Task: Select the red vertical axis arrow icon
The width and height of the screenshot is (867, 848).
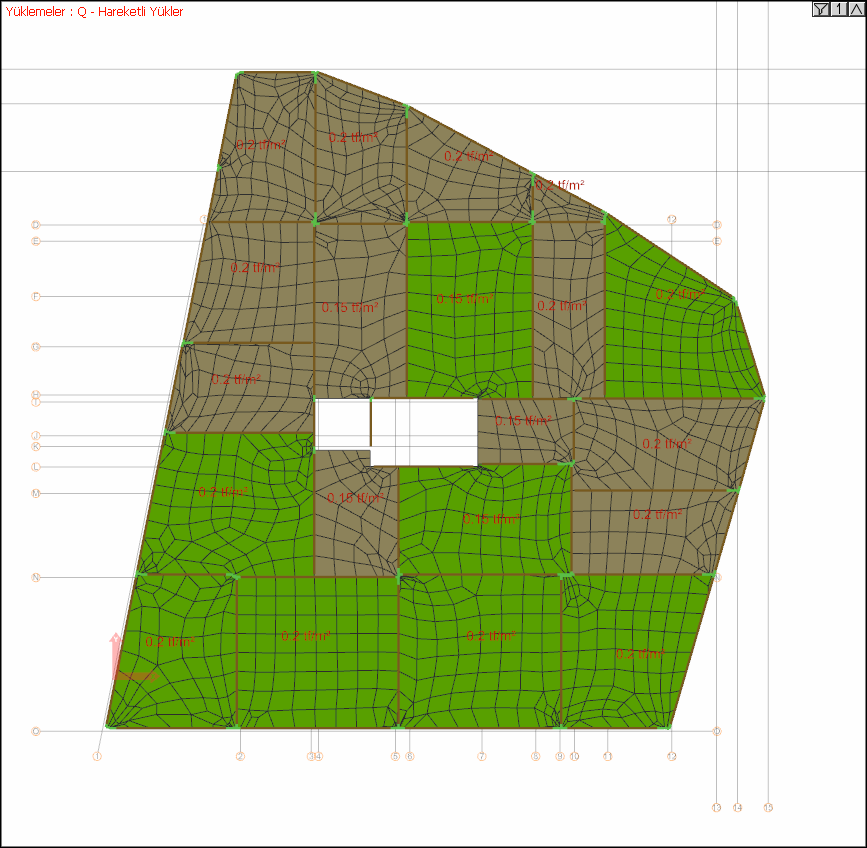Action: [115, 655]
